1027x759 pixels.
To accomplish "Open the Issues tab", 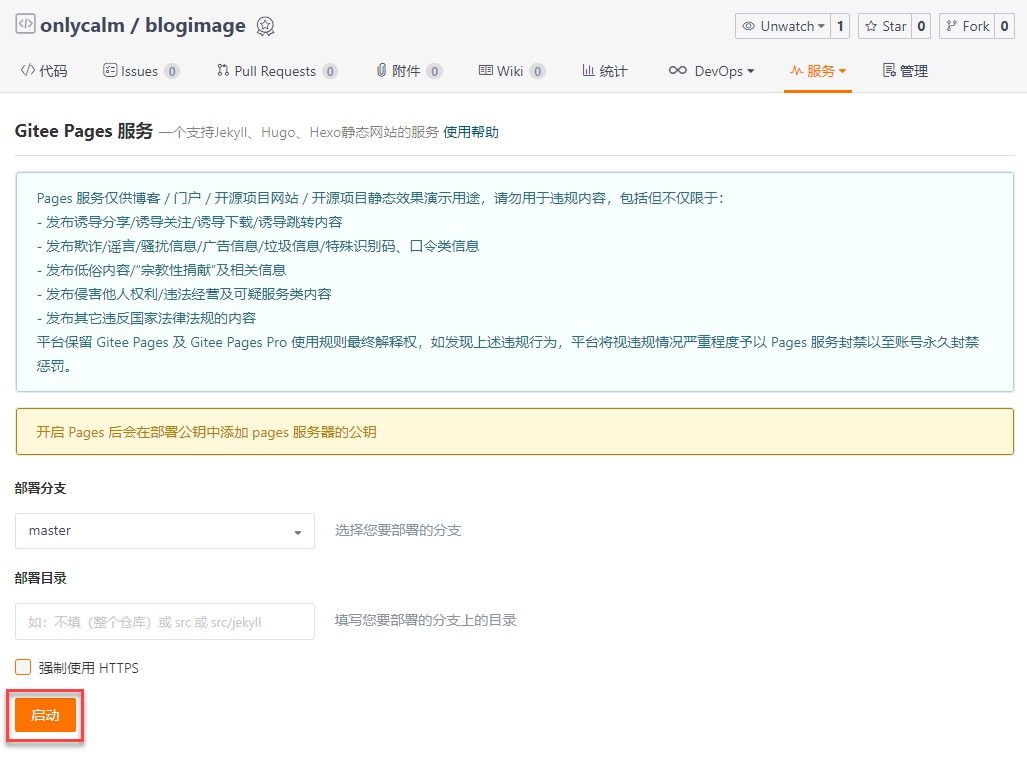I will (x=141, y=71).
